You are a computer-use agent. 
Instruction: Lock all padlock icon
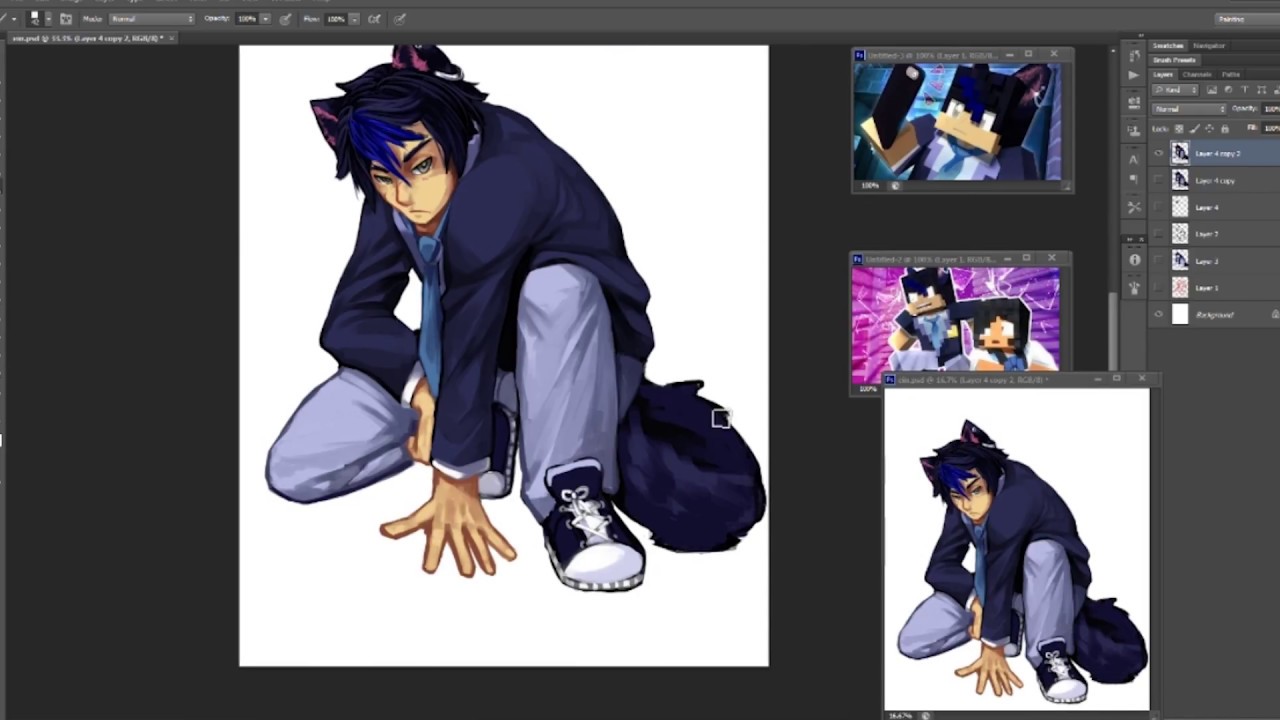coord(1225,129)
